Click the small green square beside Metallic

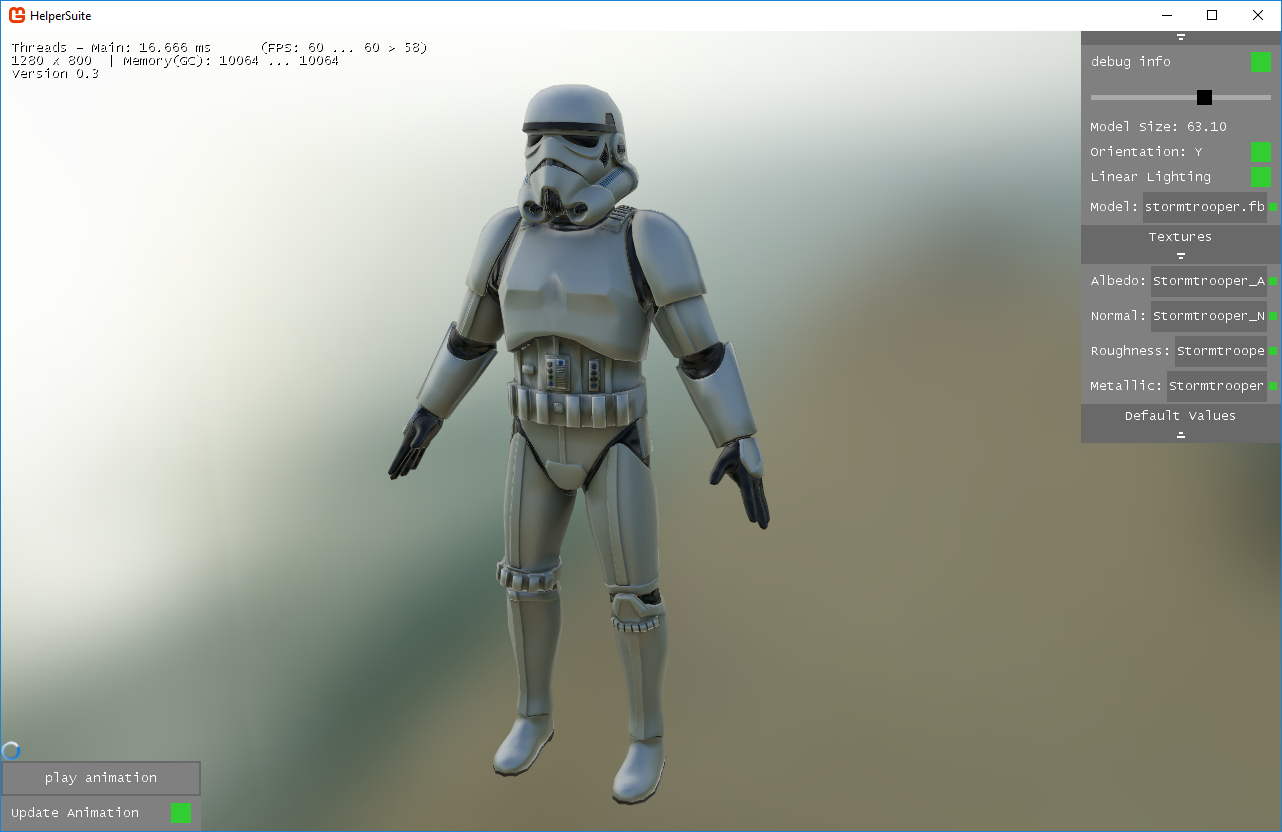tap(1274, 386)
